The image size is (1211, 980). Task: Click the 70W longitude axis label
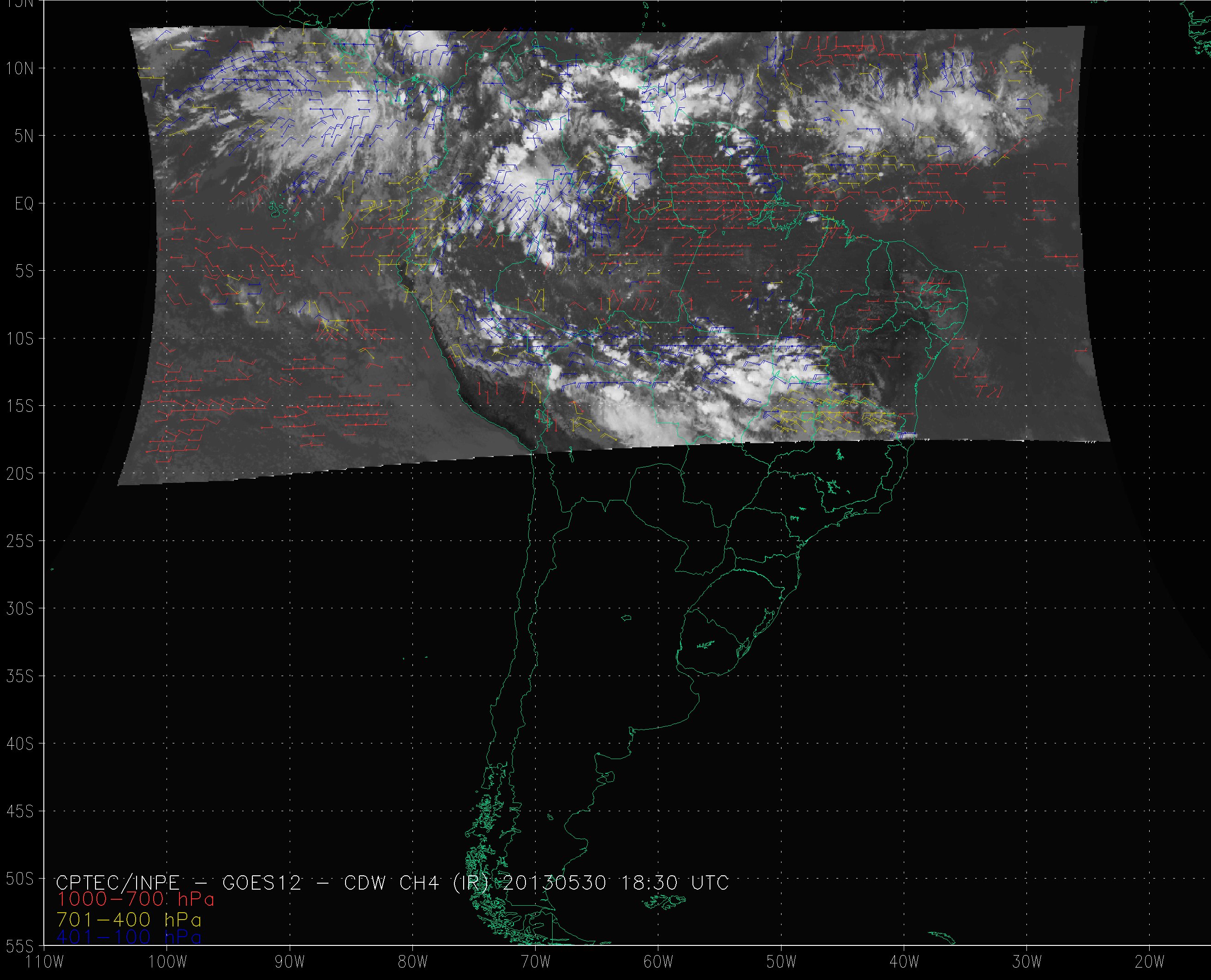(x=536, y=962)
